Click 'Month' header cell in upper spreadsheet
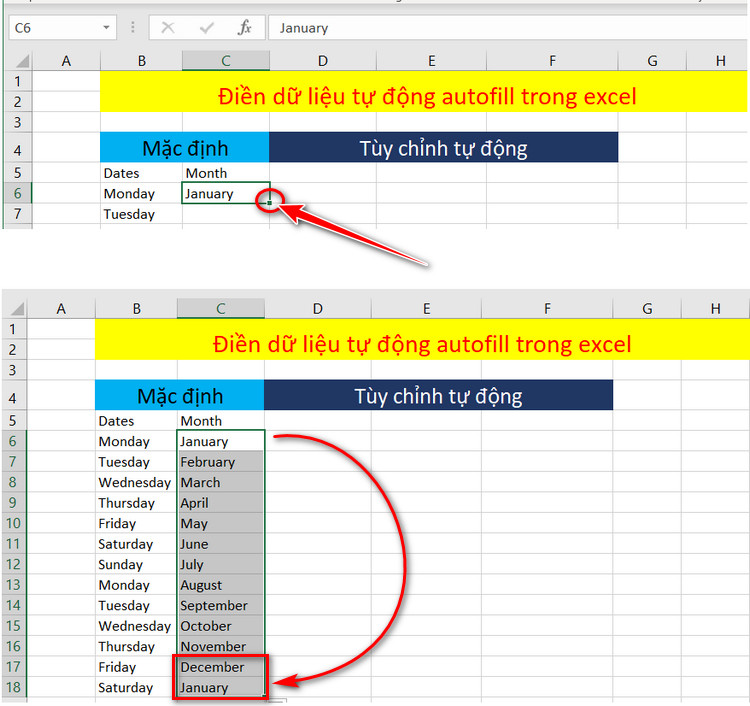Screen dimensions: 750x706 (x=226, y=173)
